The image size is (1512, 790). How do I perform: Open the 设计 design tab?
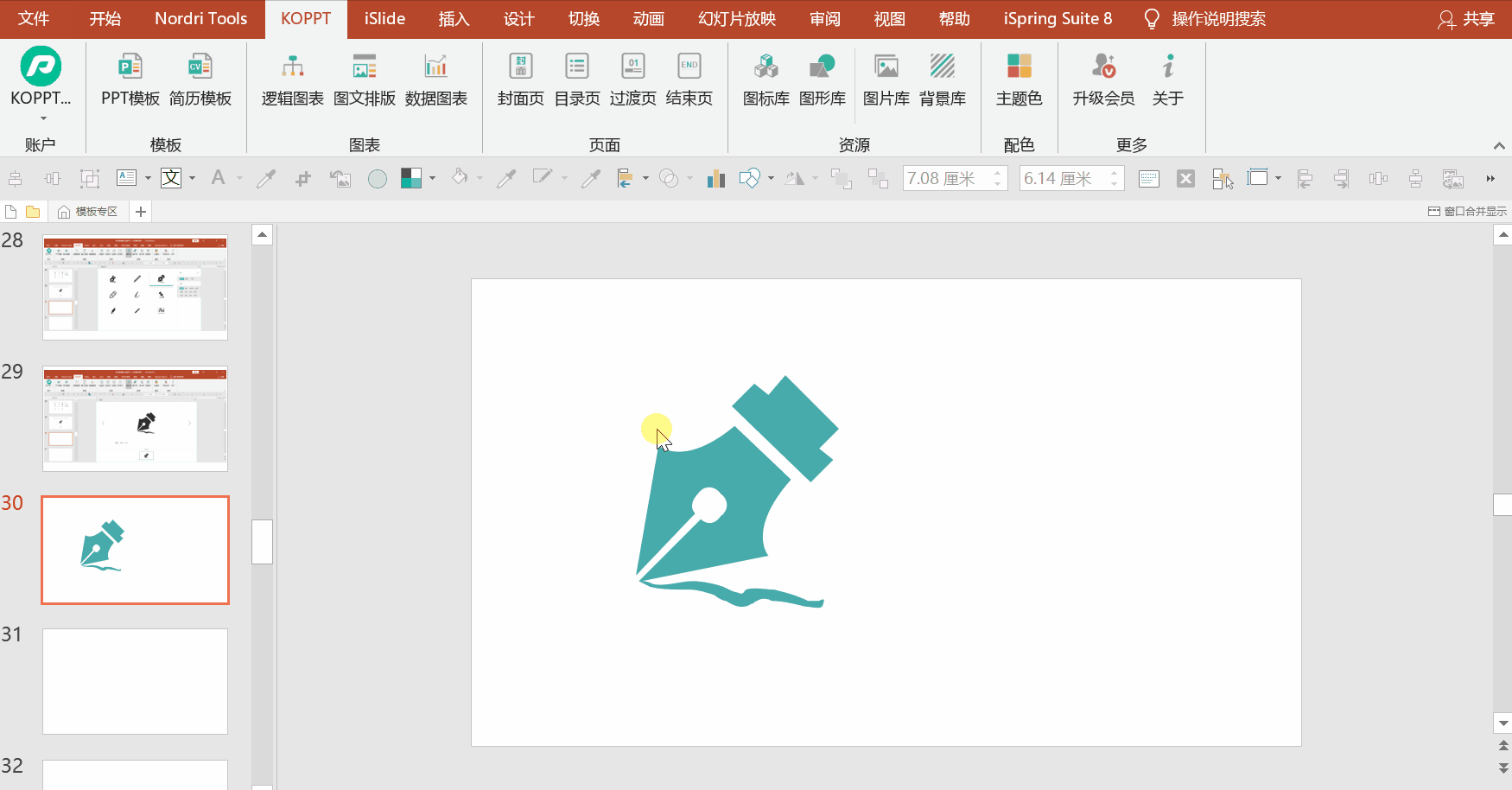519,19
